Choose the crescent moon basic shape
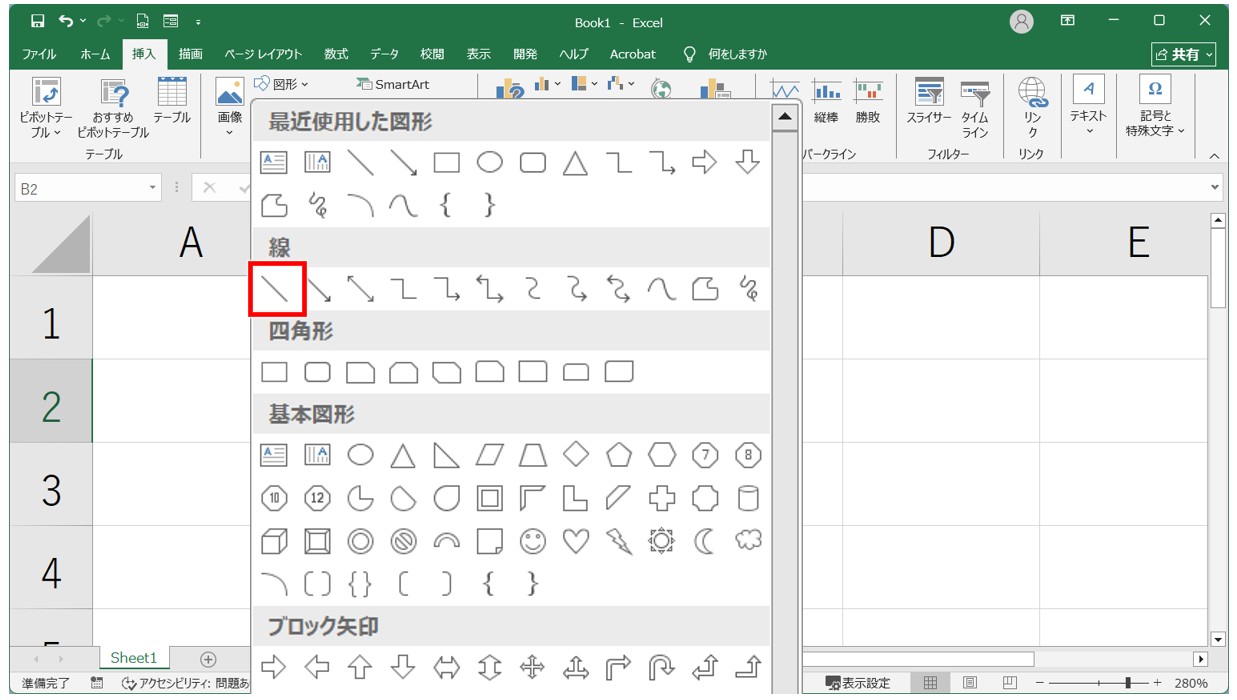Image resolution: width=1237 pixels, height=700 pixels. [705, 542]
